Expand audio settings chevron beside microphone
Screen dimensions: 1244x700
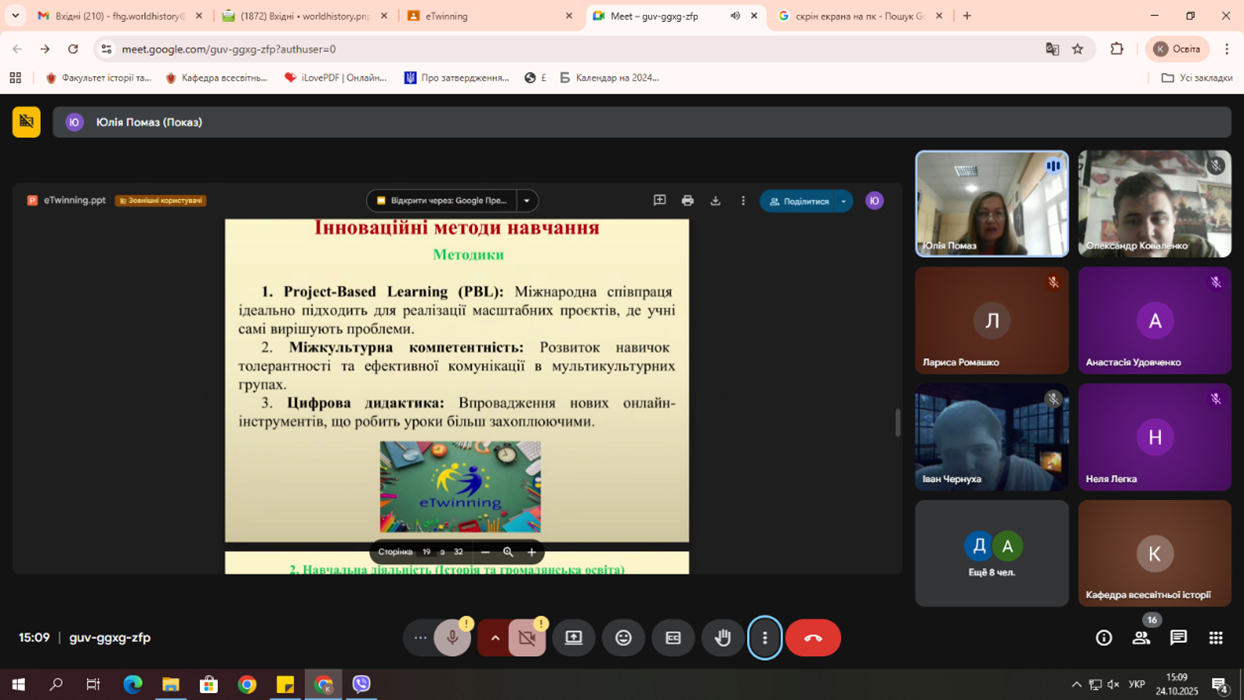click(x=494, y=638)
